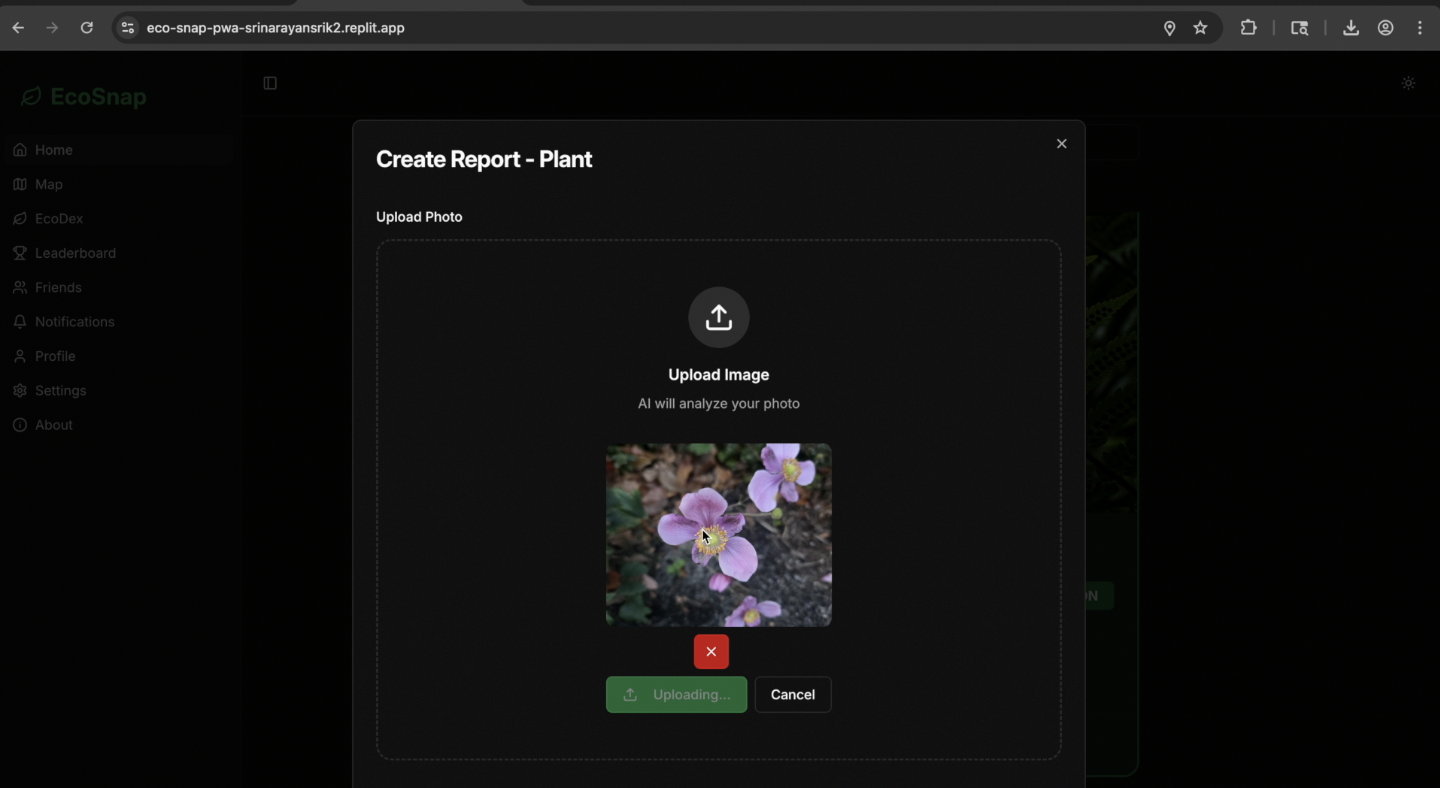Go to Home in sidebar
This screenshot has width=1440, height=788.
118,150
